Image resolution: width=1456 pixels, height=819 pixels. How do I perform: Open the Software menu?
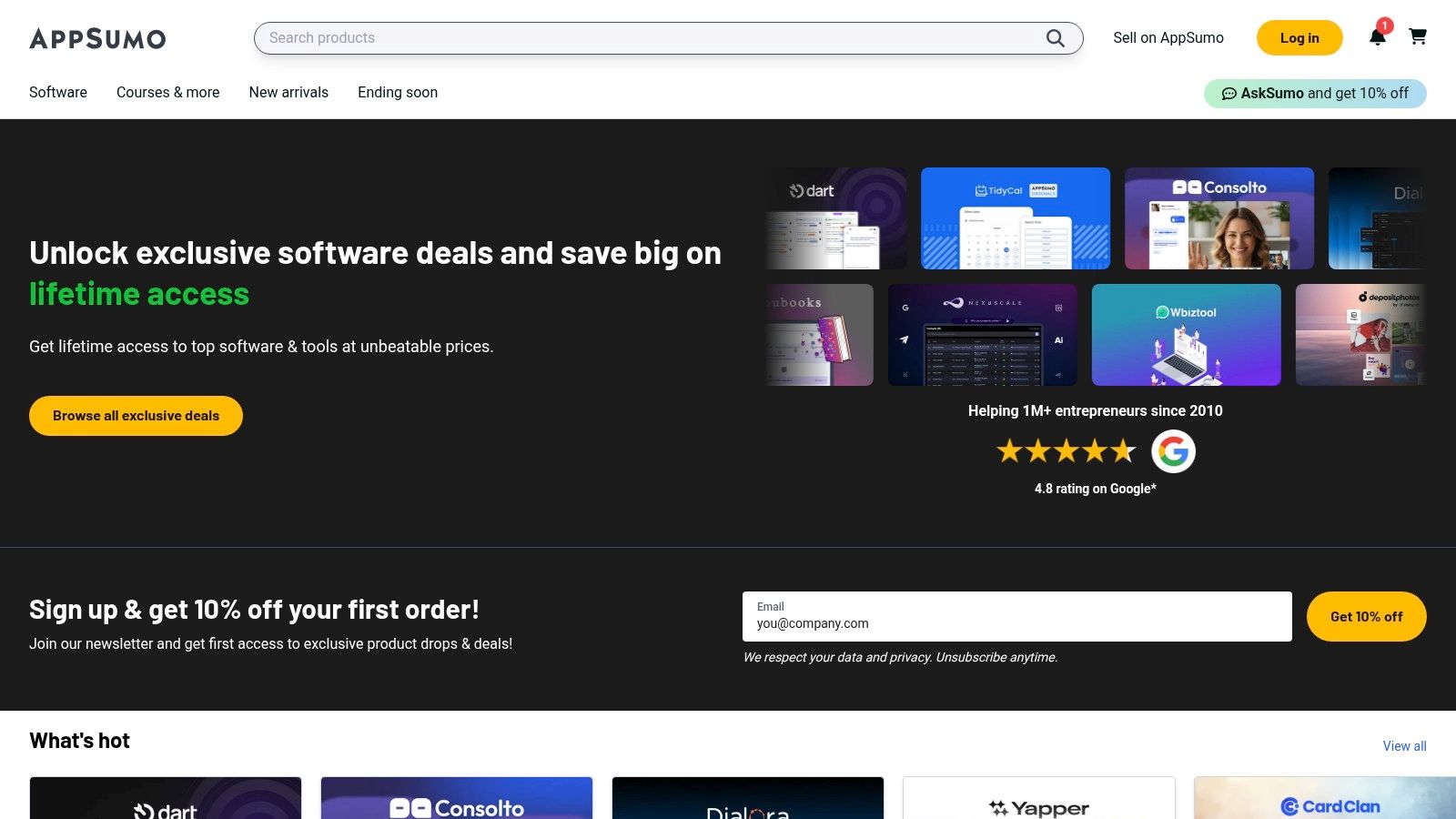coord(58,92)
